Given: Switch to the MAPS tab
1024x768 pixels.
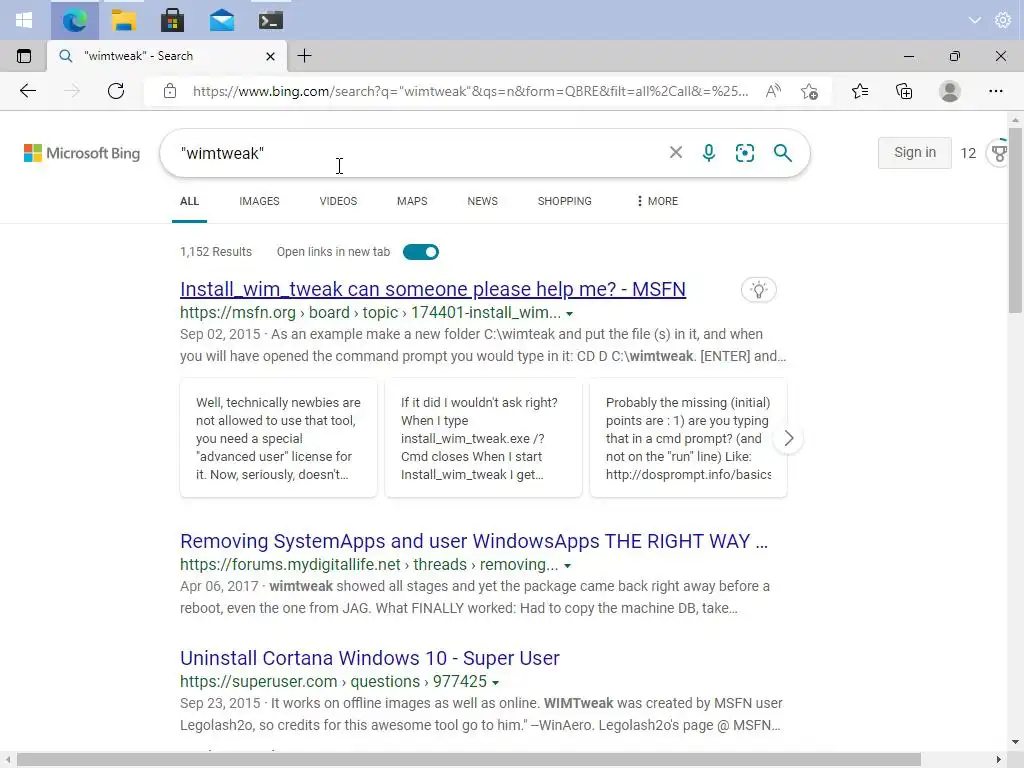Looking at the screenshot, I should point(412,201).
